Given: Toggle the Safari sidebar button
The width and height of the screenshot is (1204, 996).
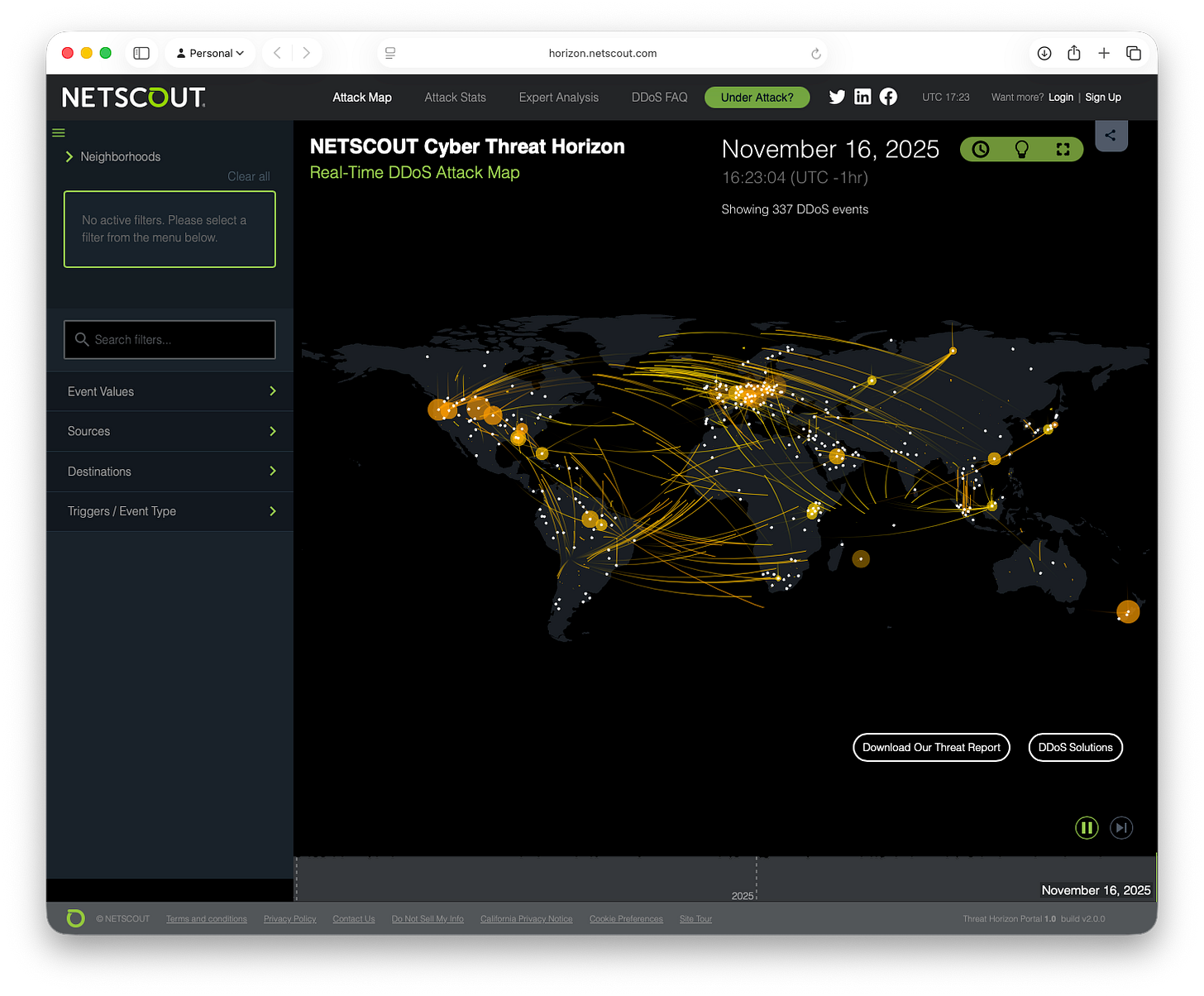Looking at the screenshot, I should click(x=141, y=53).
